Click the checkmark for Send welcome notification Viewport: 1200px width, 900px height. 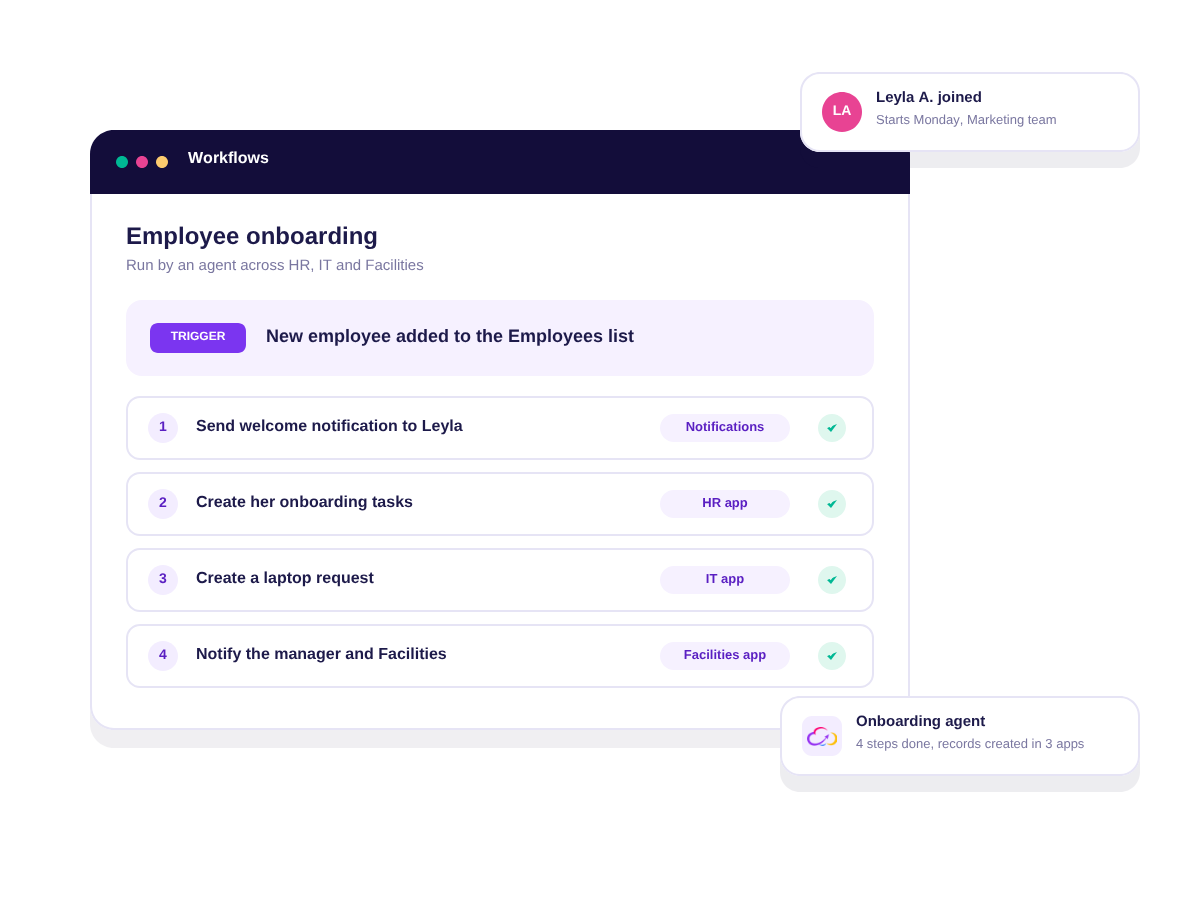[x=832, y=428]
